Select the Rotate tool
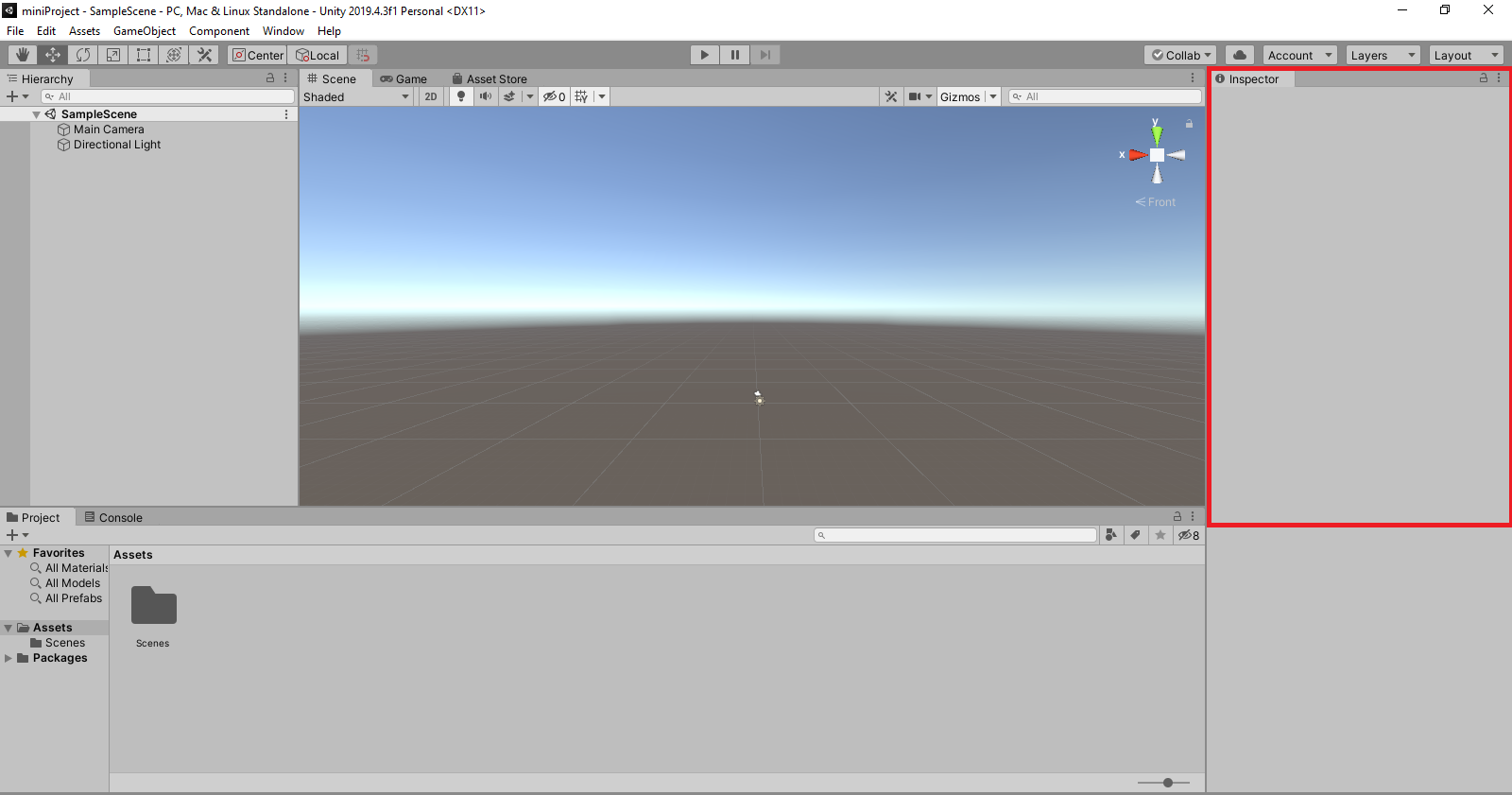This screenshot has height=795, width=1512. (83, 55)
